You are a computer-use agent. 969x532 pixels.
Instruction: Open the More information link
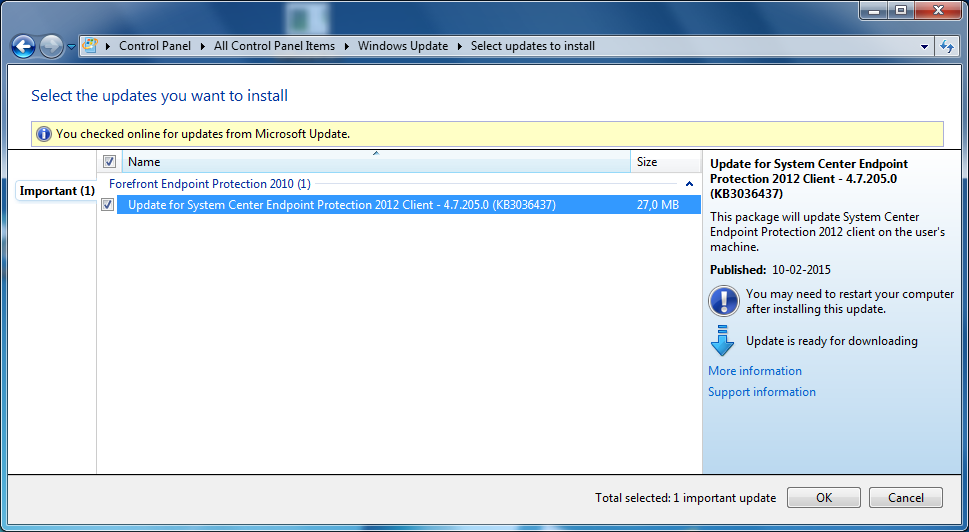[755, 371]
